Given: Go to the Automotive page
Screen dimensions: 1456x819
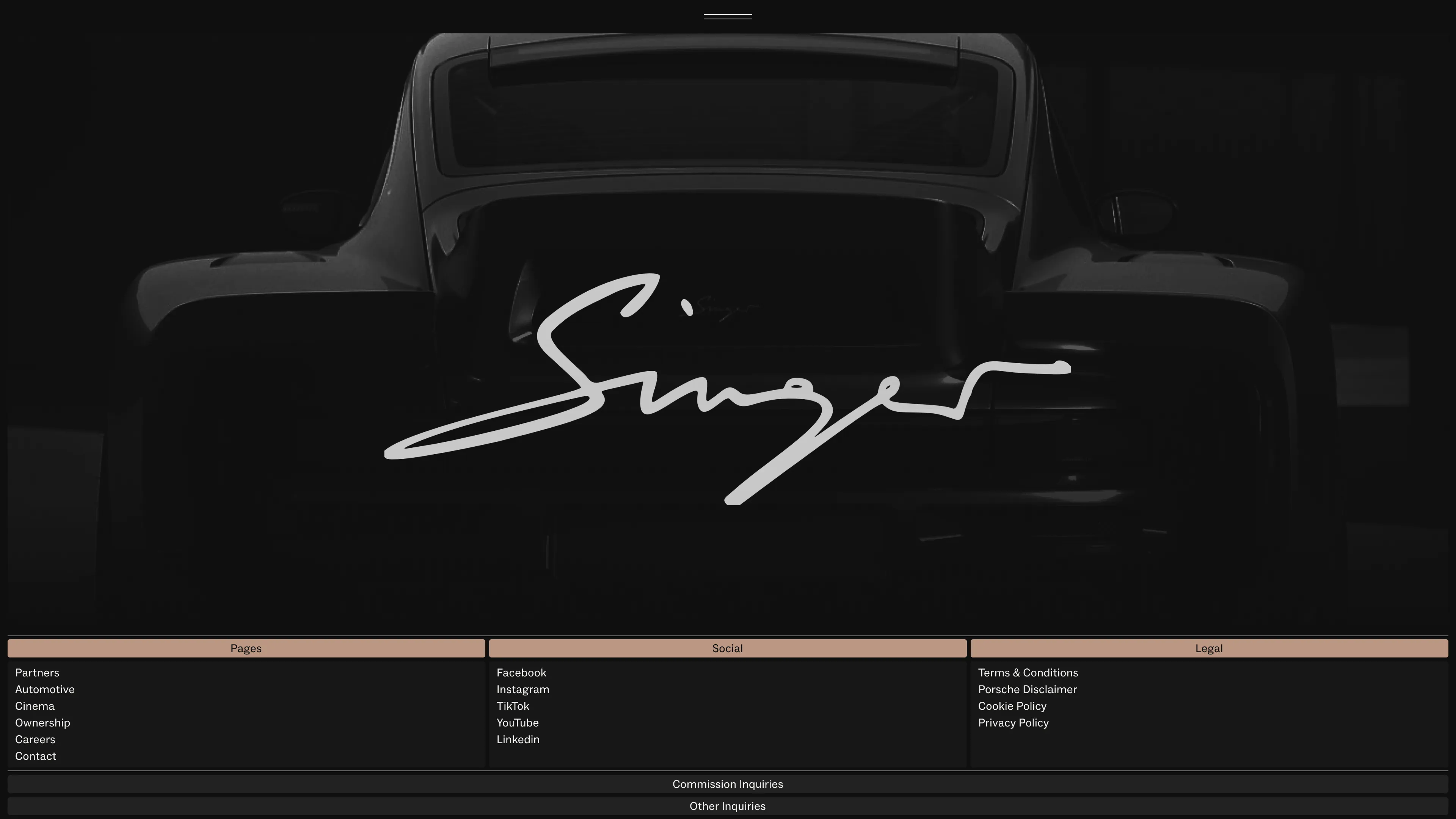Looking at the screenshot, I should point(45,690).
